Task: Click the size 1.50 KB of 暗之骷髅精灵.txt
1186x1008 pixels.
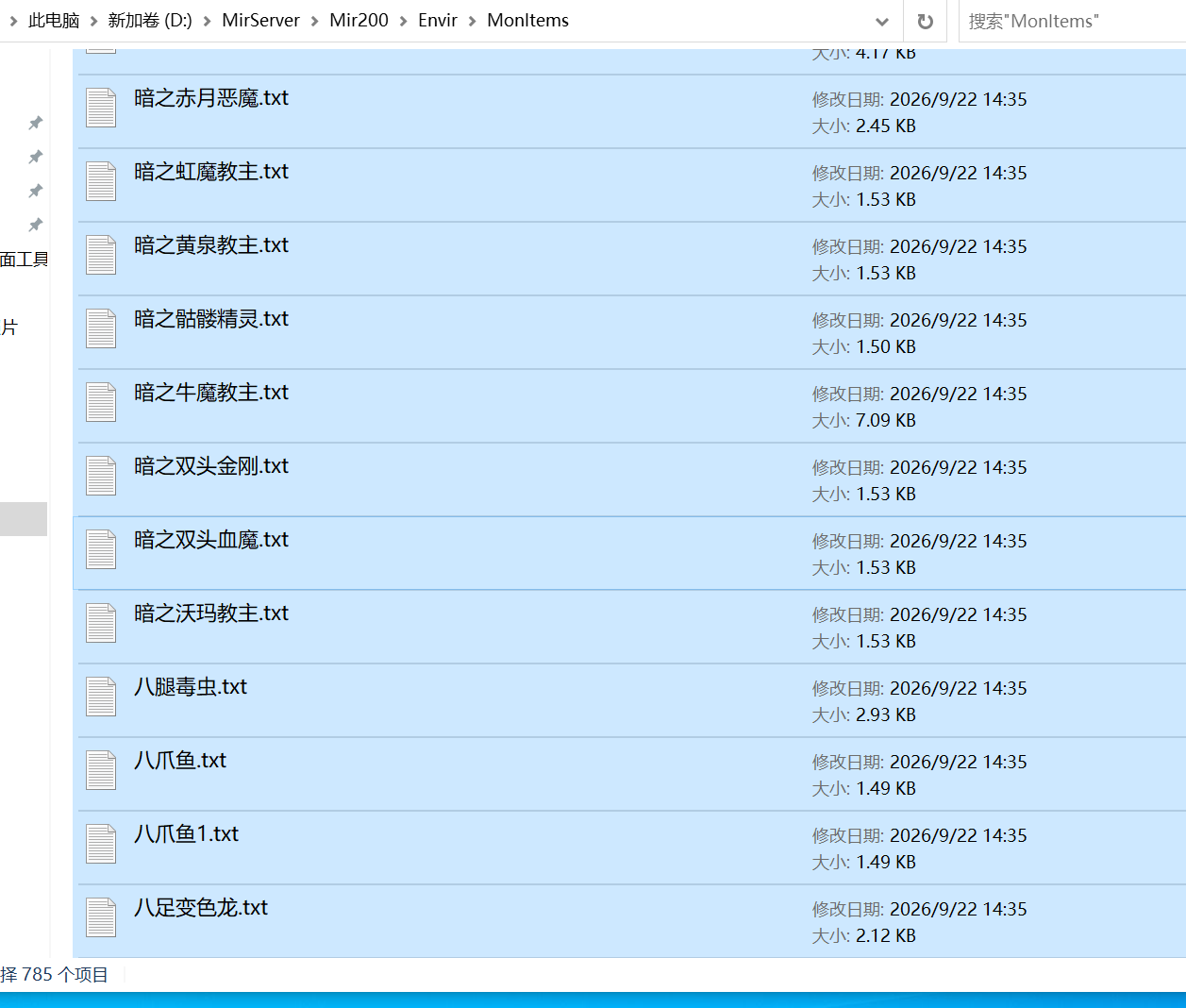Action: point(886,346)
